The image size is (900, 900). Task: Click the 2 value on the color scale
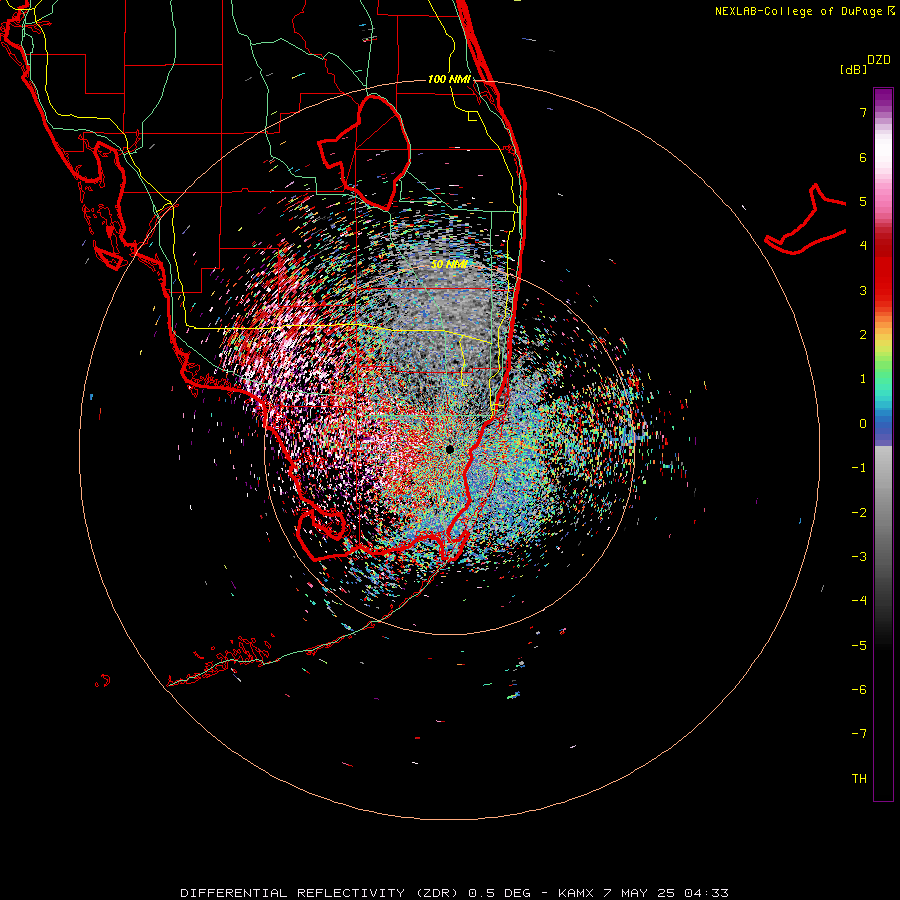pos(863,335)
